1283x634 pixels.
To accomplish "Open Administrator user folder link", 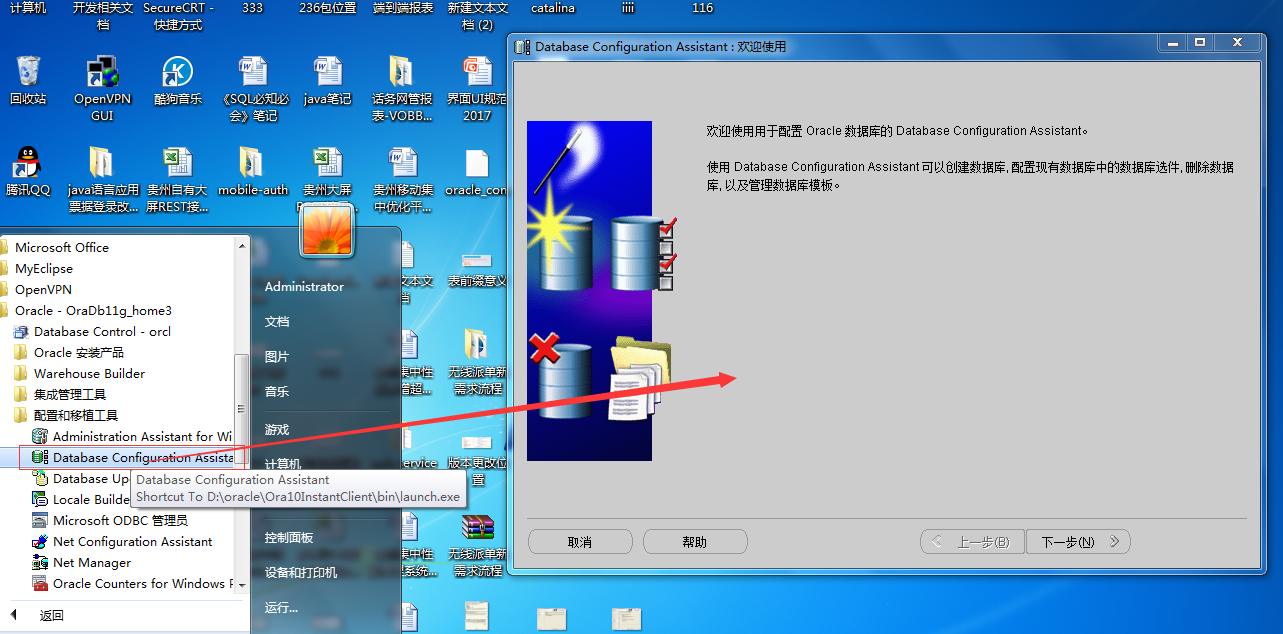I will click(x=304, y=286).
